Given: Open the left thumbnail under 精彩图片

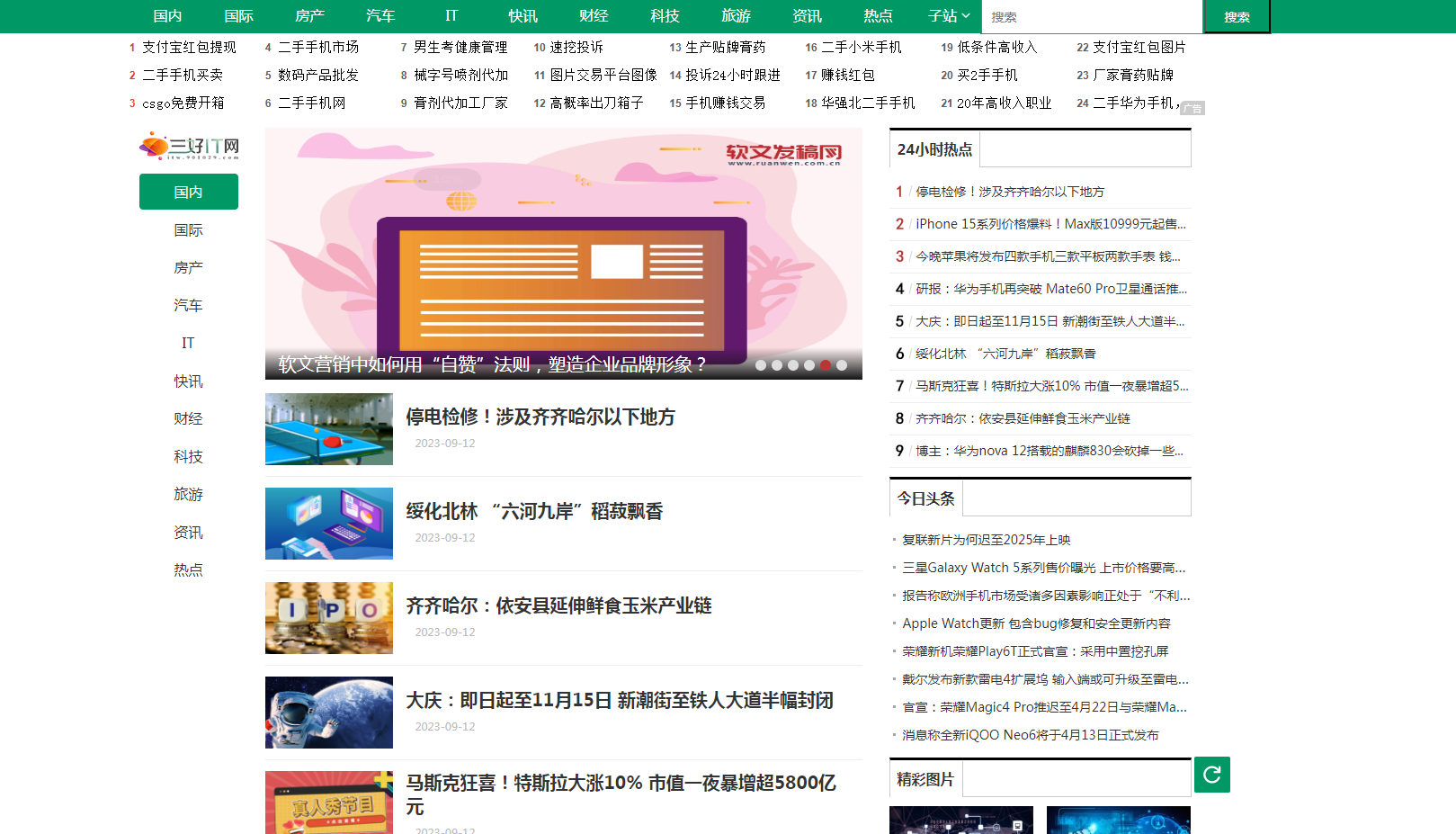Looking at the screenshot, I should pos(961,820).
